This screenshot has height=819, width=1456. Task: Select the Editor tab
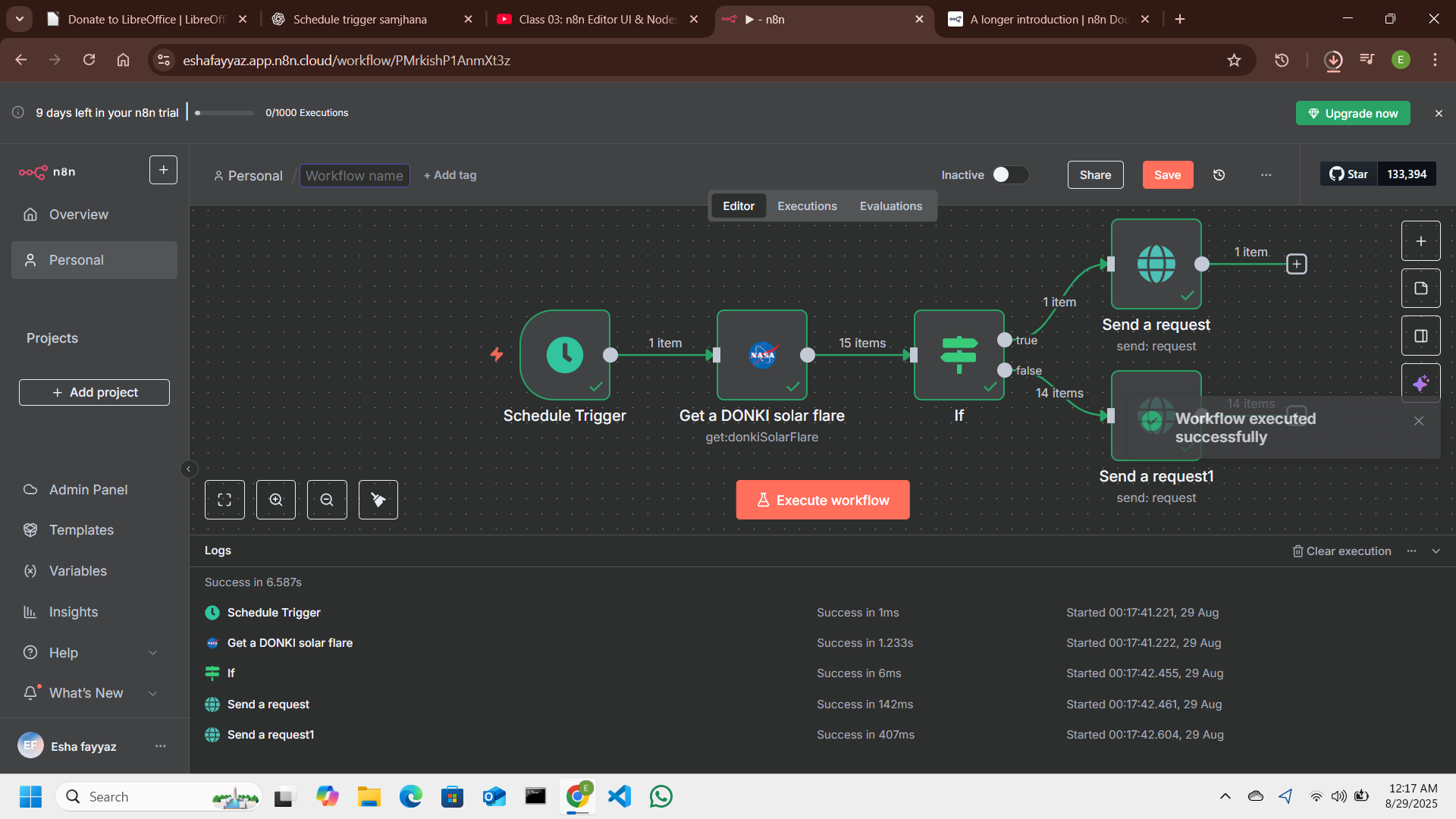[x=738, y=206]
